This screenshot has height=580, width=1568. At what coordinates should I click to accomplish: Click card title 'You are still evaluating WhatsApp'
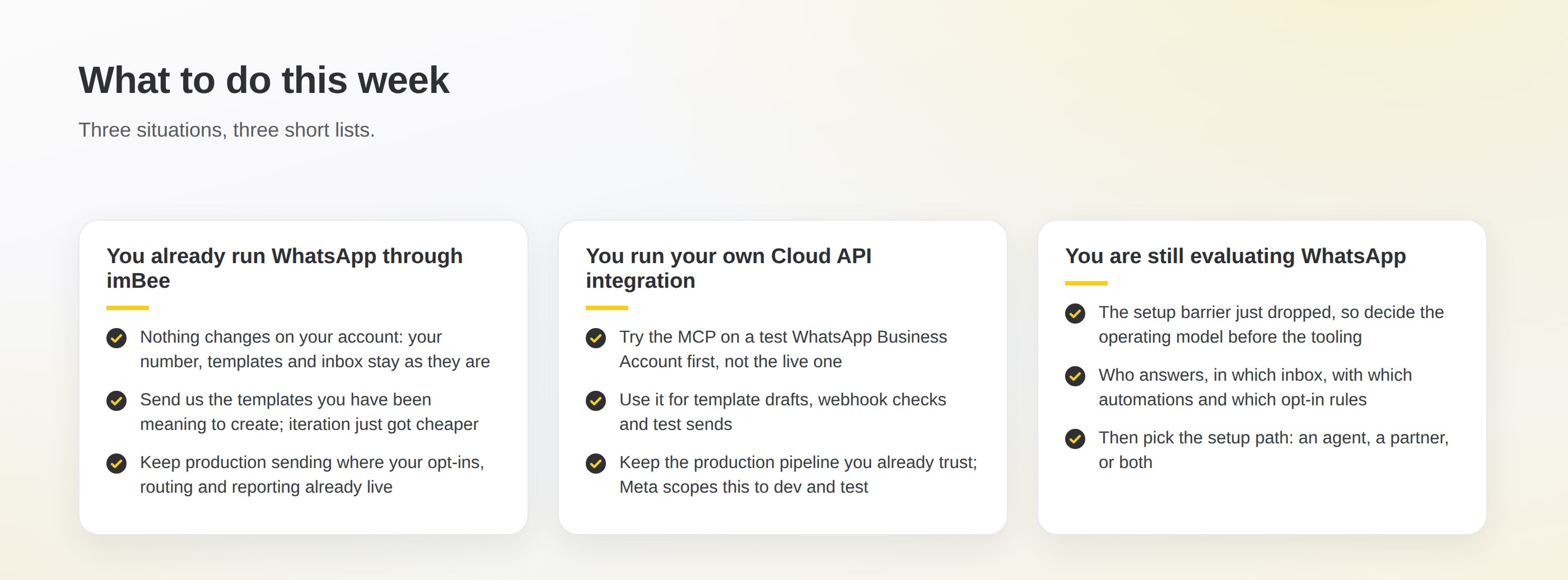(x=1235, y=256)
